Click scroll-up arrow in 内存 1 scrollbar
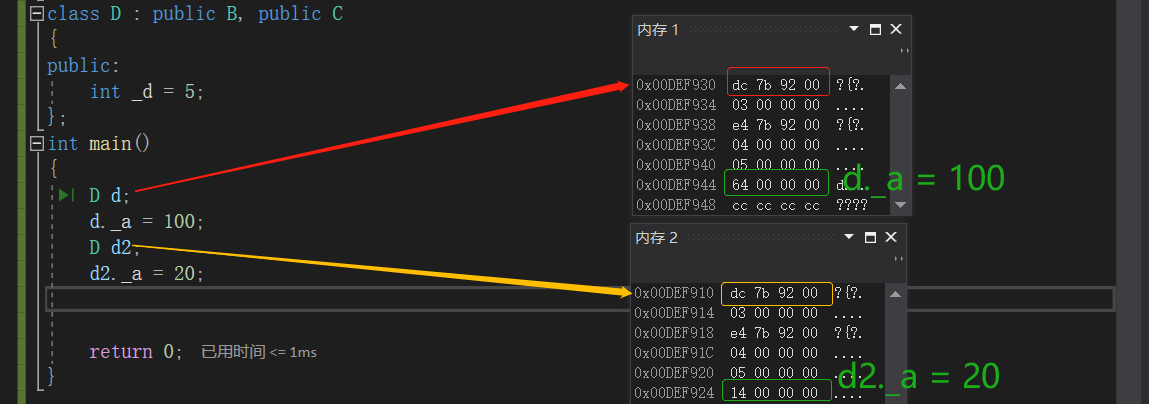Screen dimensions: 1149x404 click(x=901, y=87)
